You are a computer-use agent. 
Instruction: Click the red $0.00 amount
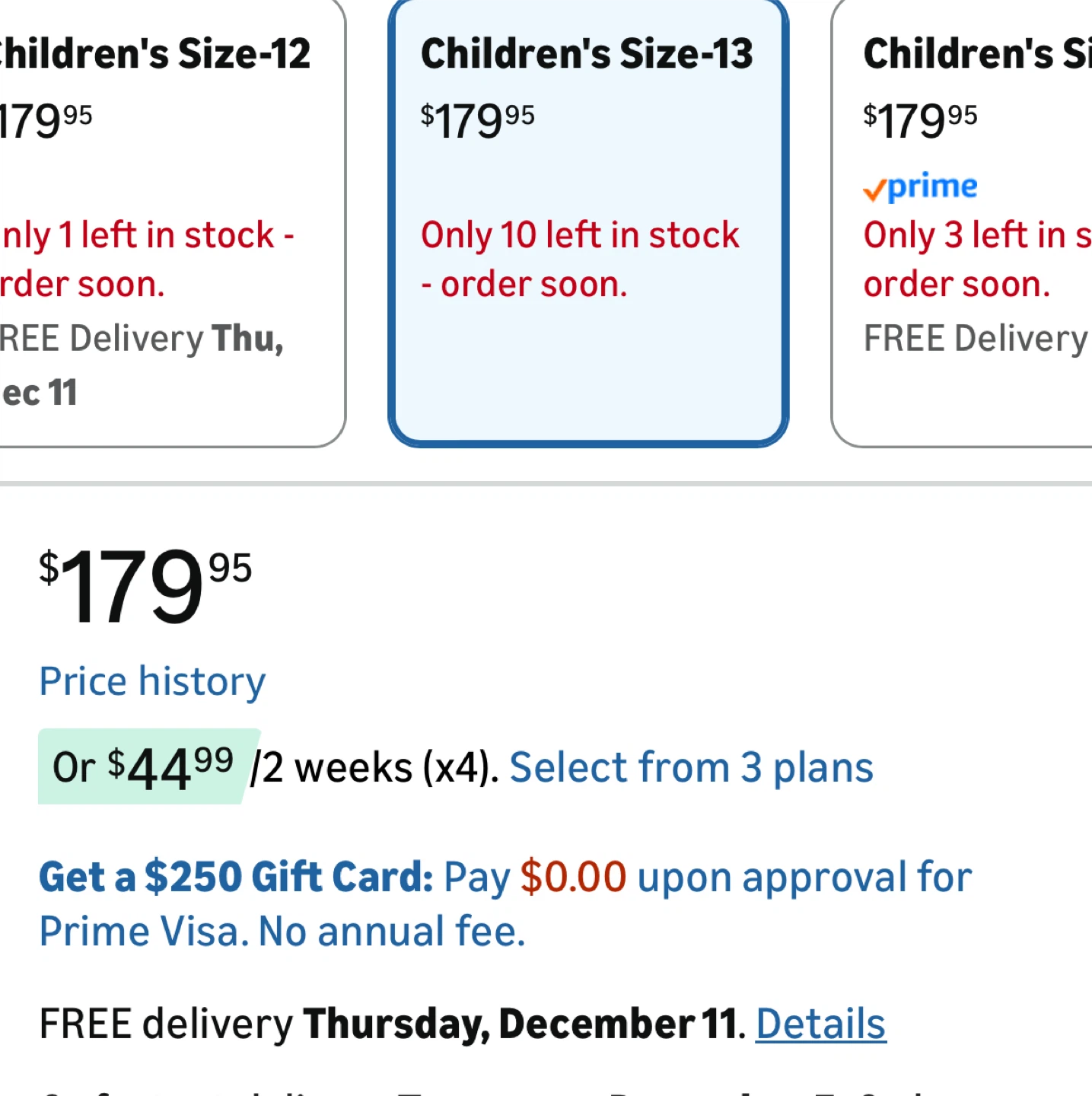(573, 877)
